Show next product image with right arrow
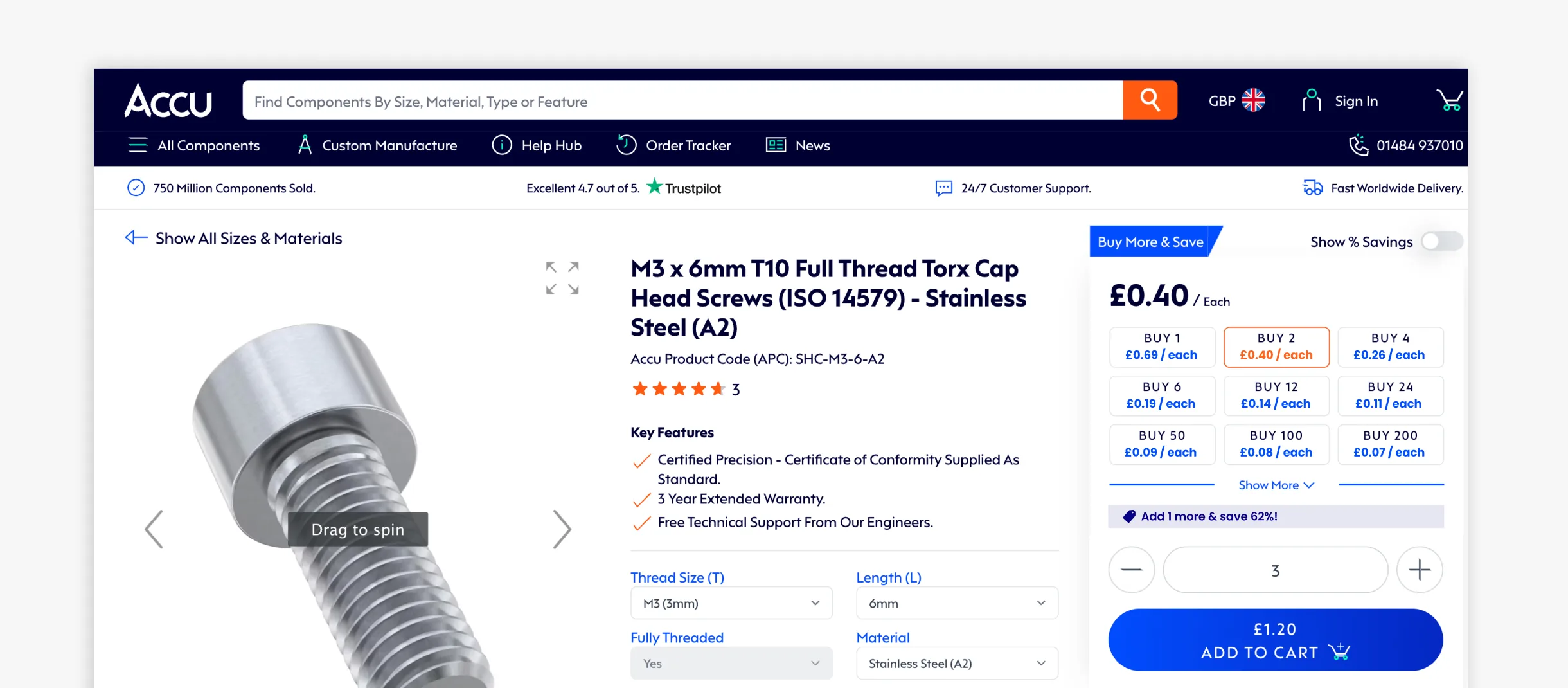Image resolution: width=1568 pixels, height=688 pixels. [562, 529]
